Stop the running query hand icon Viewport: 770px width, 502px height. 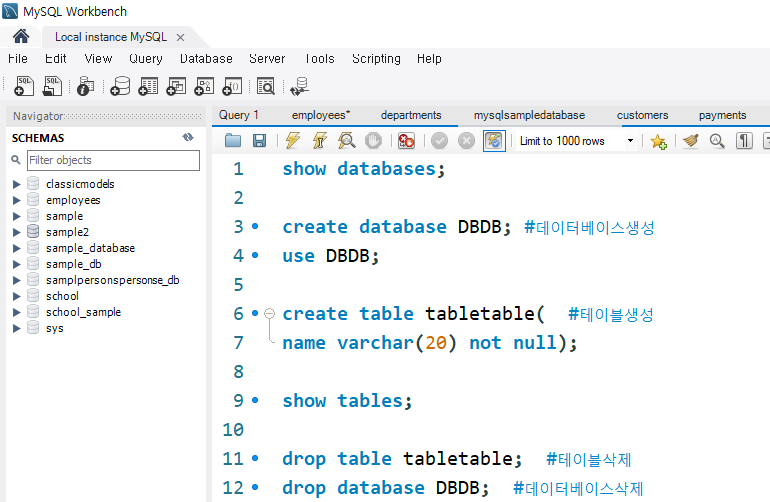[x=373, y=141]
